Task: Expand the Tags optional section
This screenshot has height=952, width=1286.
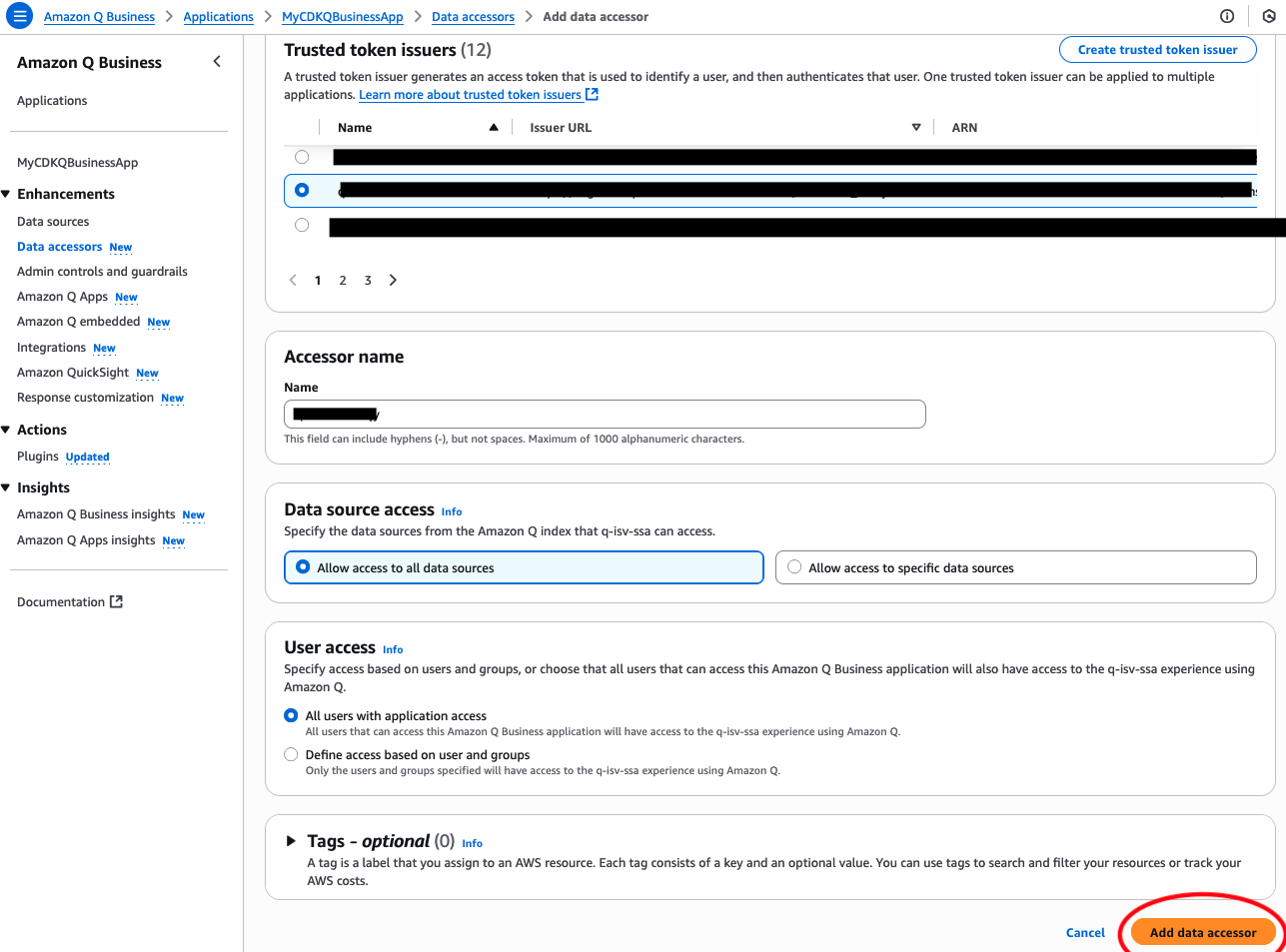Action: pos(291,841)
